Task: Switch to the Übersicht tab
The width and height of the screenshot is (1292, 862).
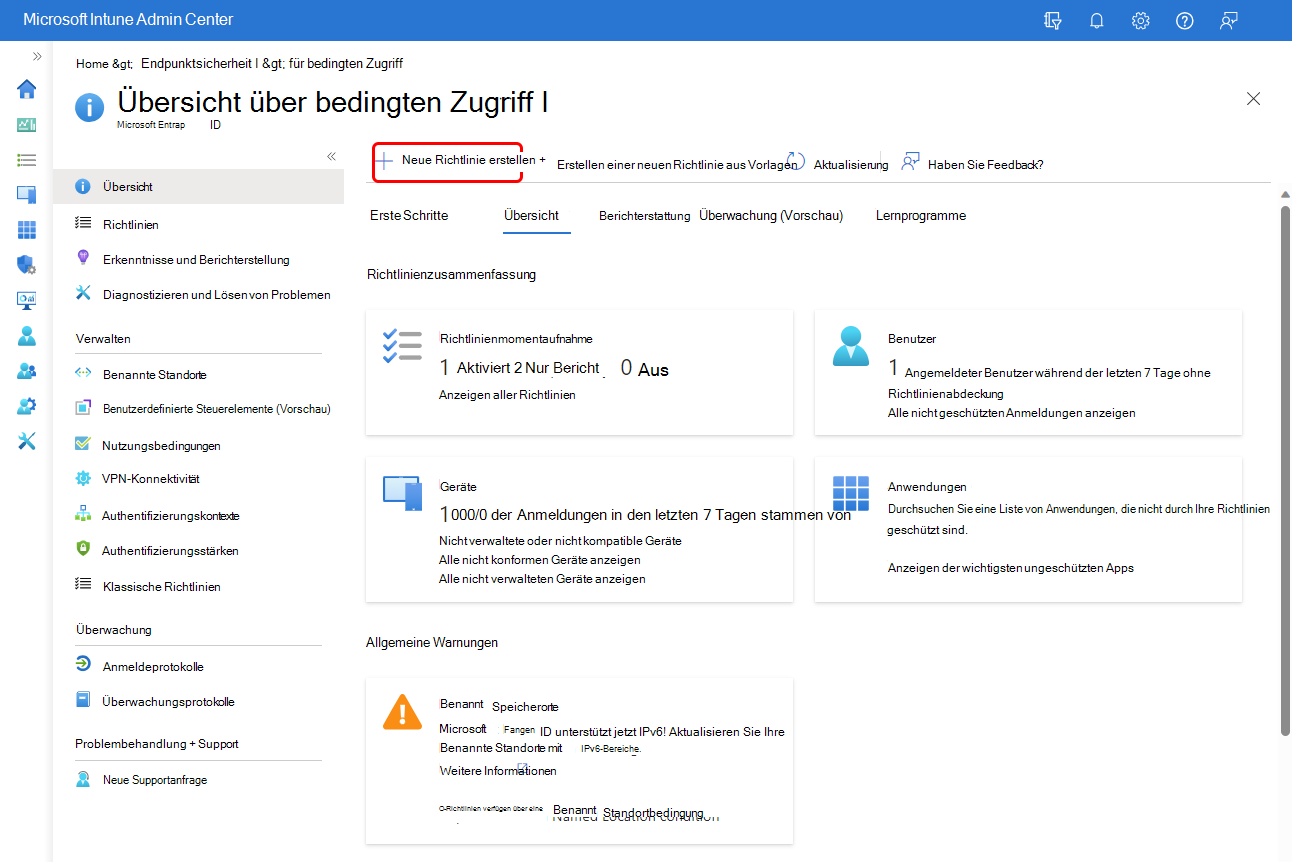Action: (x=531, y=215)
